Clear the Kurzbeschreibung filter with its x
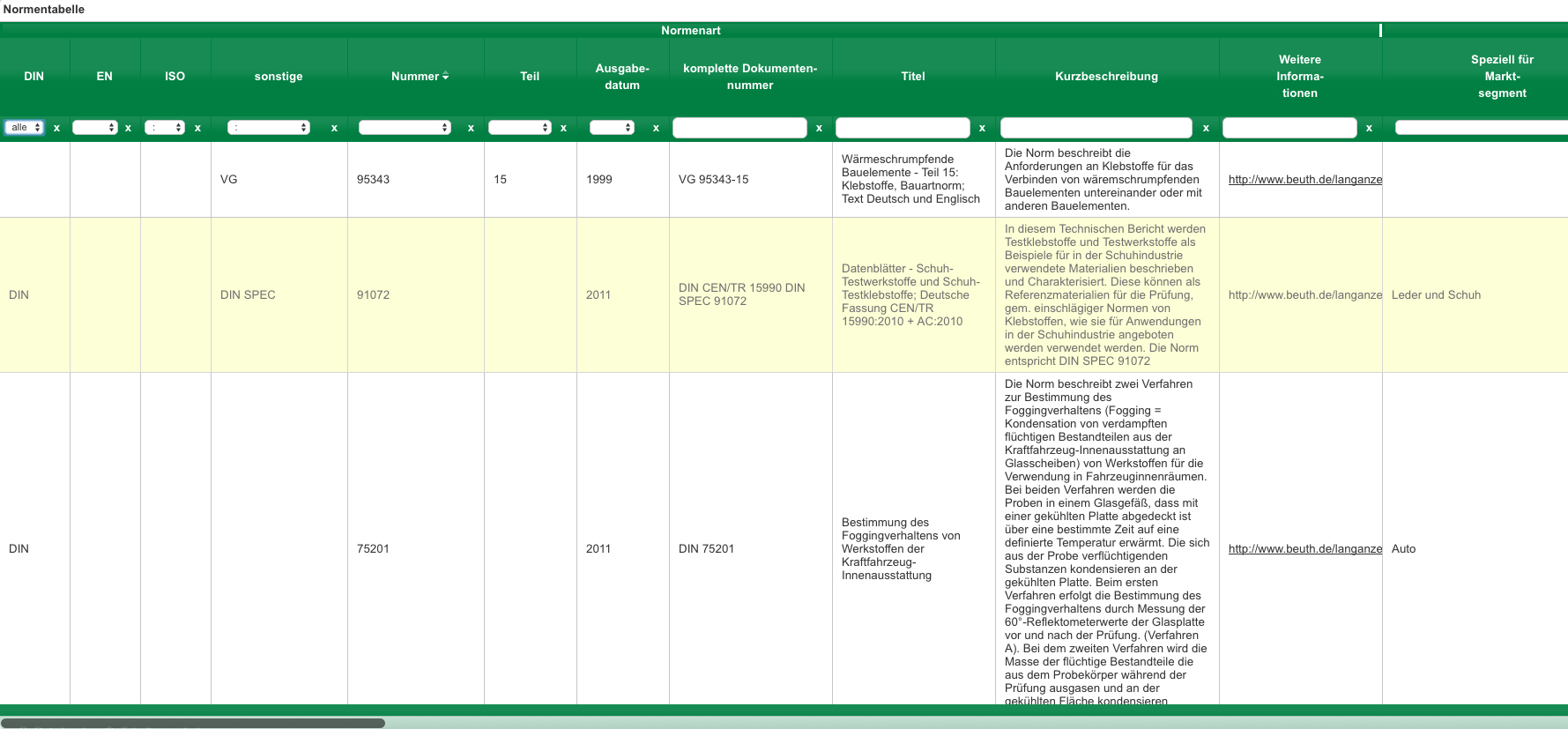 coord(1206,128)
